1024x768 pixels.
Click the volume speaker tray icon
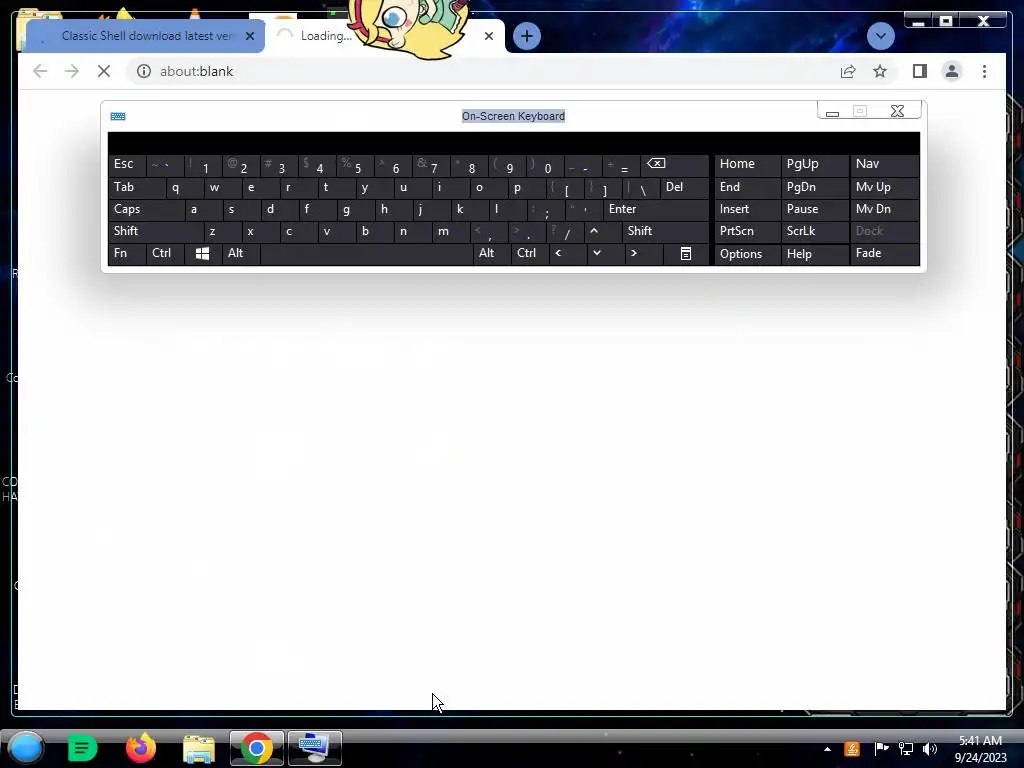click(930, 749)
